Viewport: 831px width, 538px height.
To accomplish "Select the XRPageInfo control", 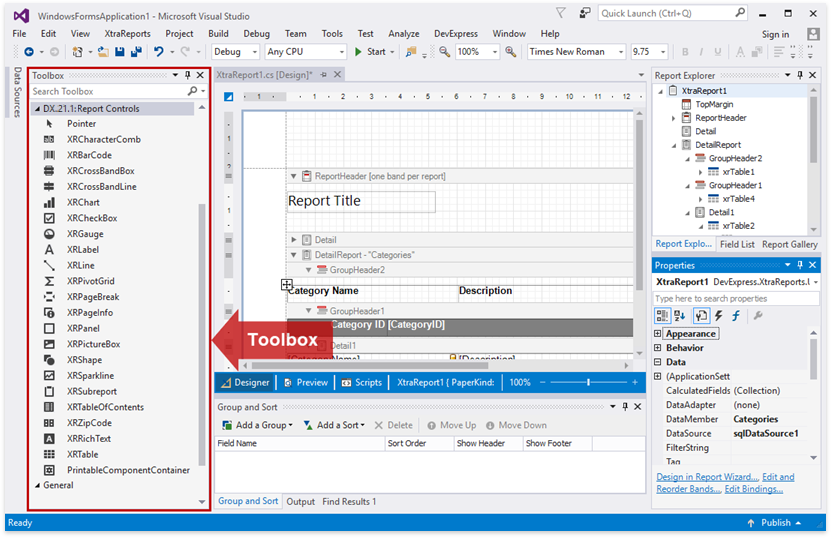I will pos(90,313).
